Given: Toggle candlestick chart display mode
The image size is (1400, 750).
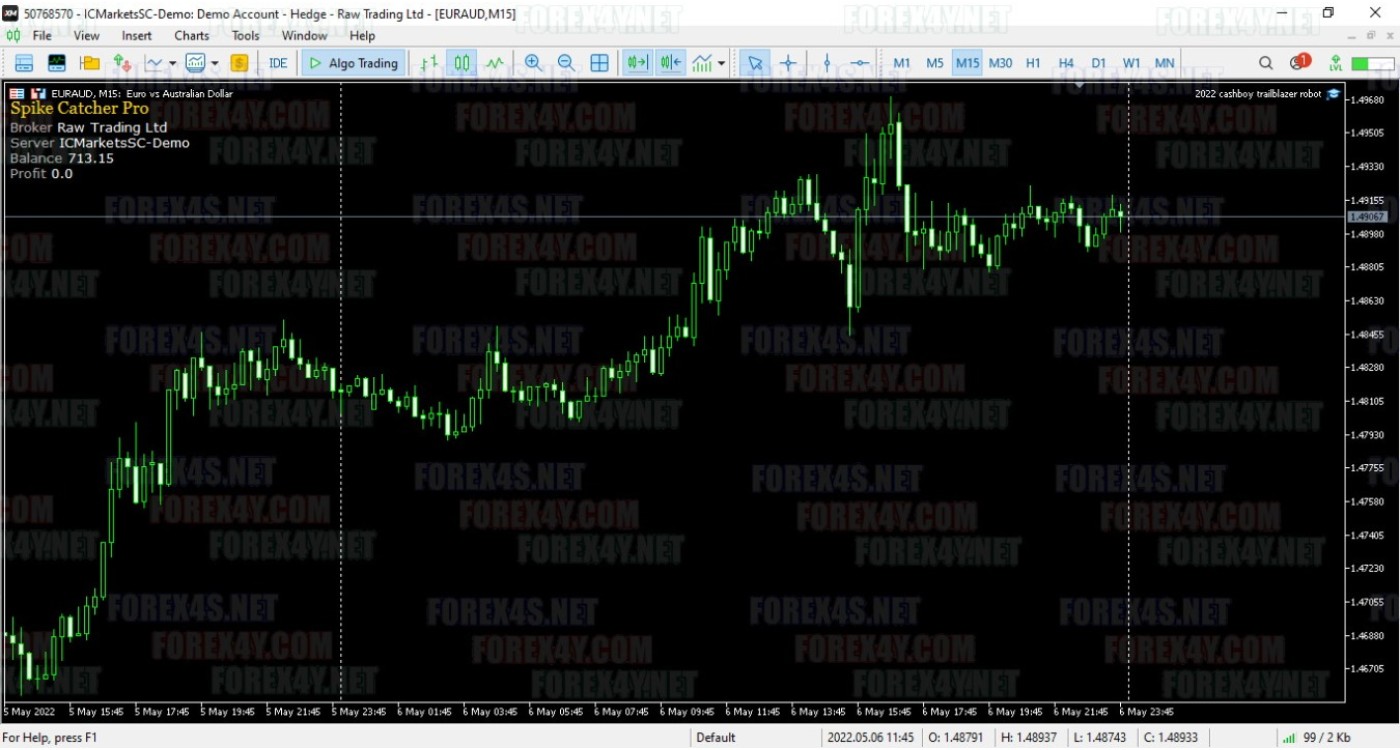Looking at the screenshot, I should 462,63.
